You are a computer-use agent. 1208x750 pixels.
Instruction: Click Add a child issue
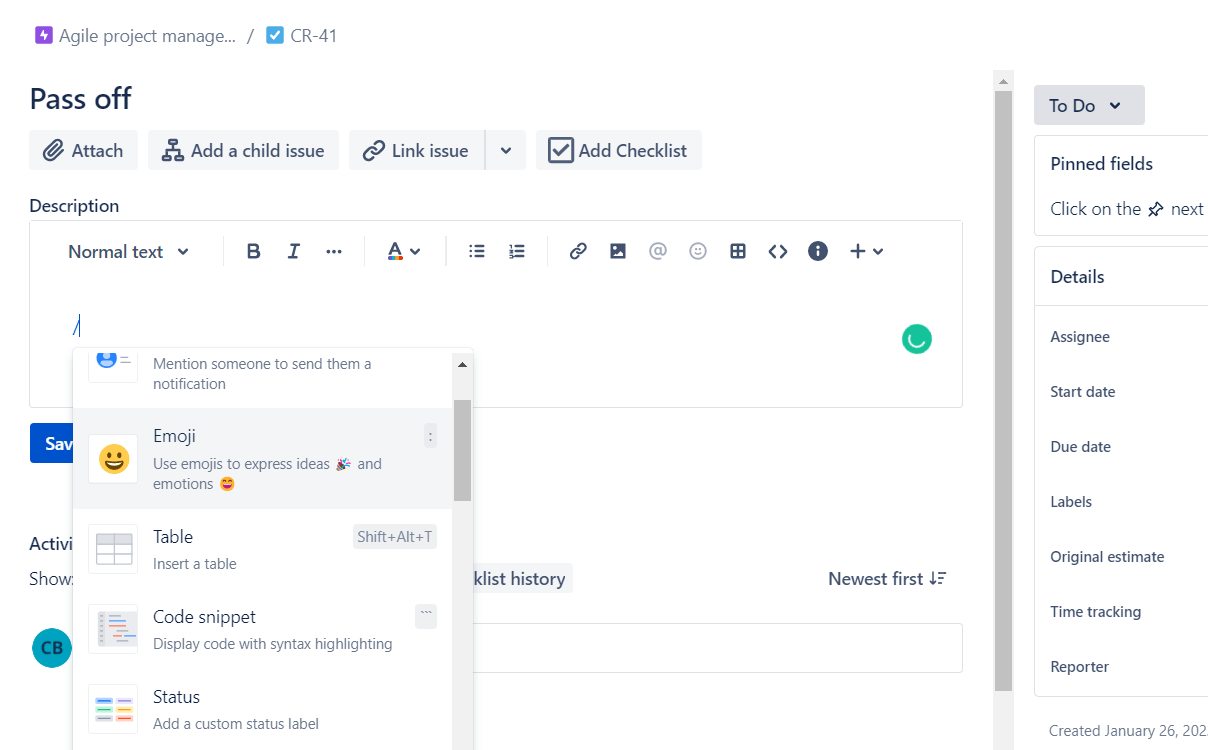click(x=243, y=151)
